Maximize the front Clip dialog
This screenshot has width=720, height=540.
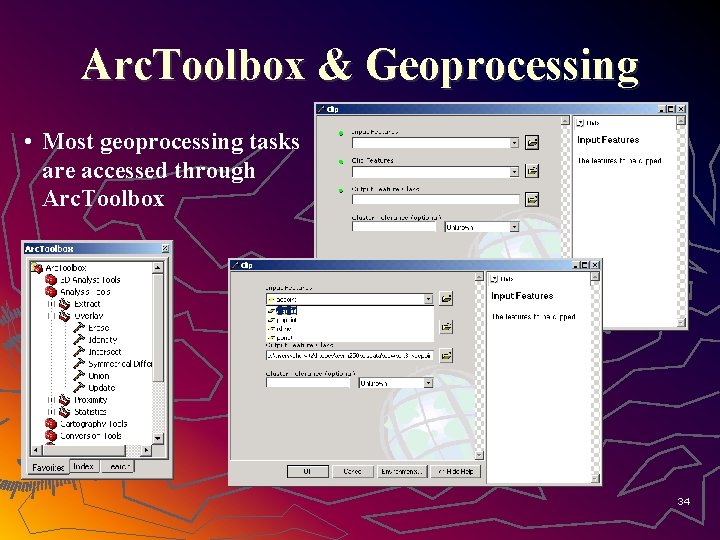tap(585, 265)
